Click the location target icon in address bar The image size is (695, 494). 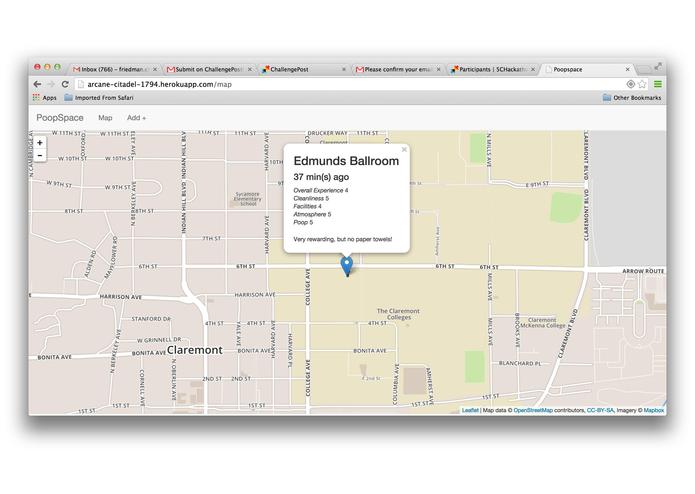click(630, 84)
